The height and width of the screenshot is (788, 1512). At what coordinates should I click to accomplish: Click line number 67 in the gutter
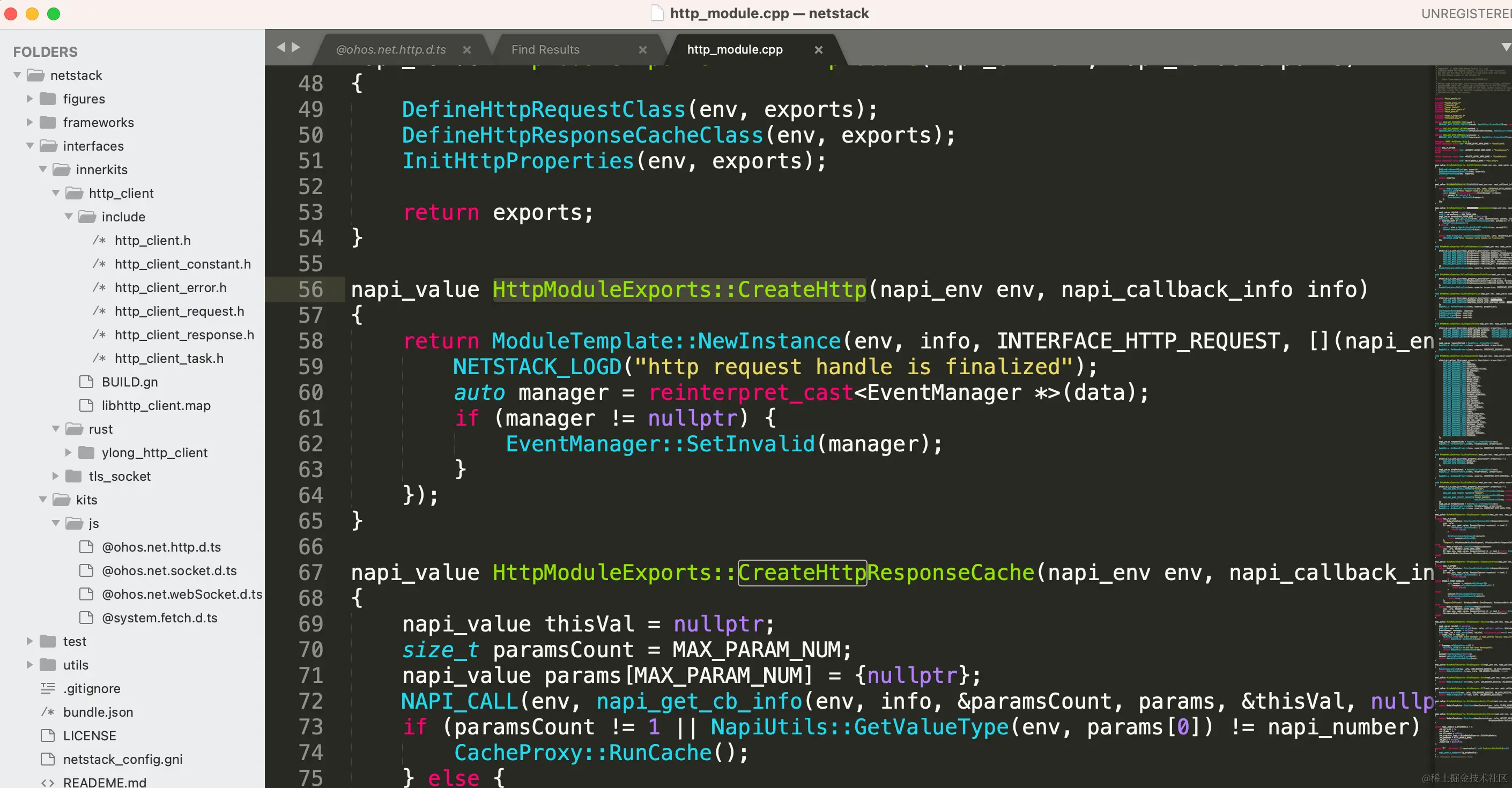[x=310, y=572]
